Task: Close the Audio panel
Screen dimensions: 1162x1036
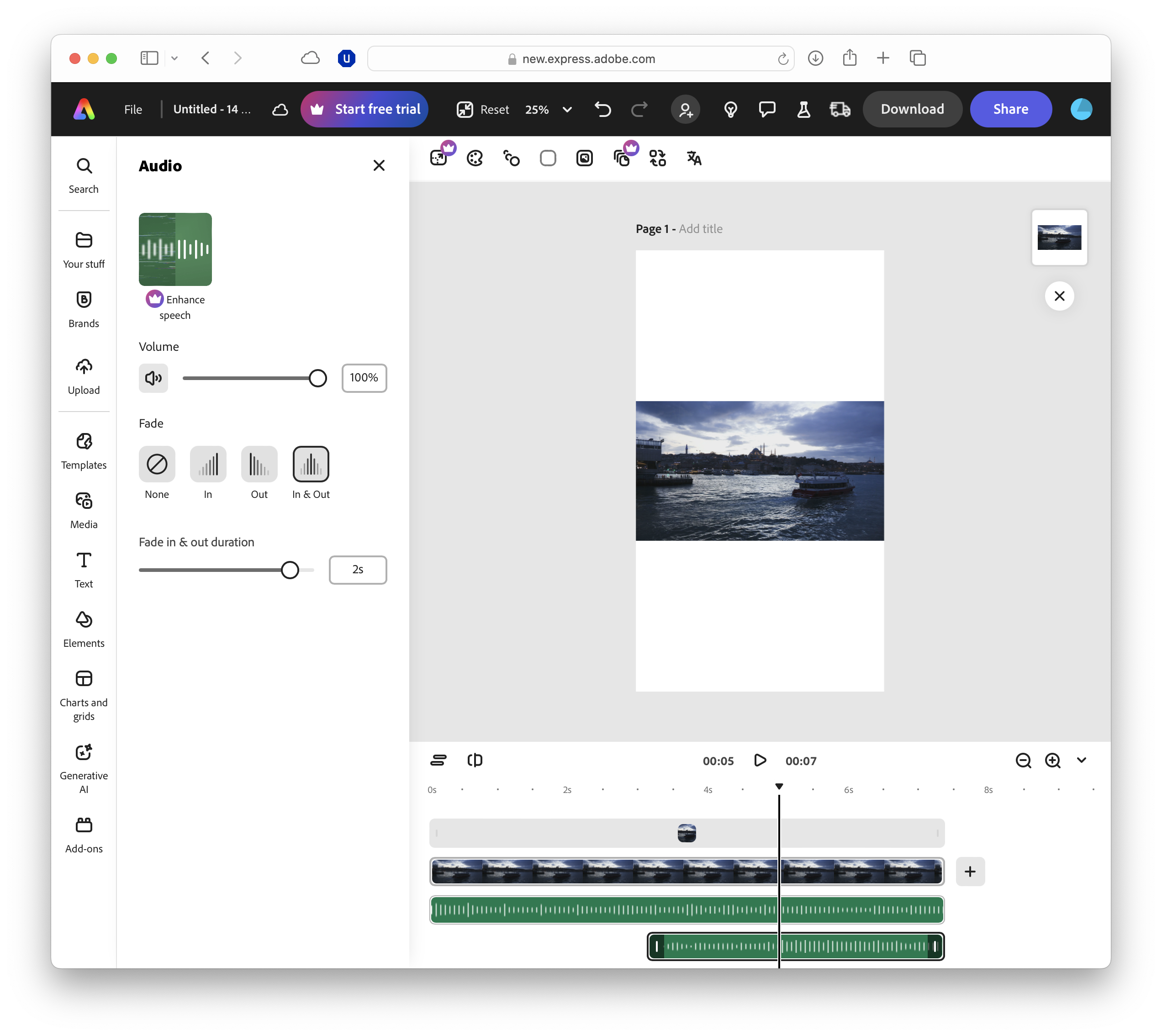Action: (379, 165)
